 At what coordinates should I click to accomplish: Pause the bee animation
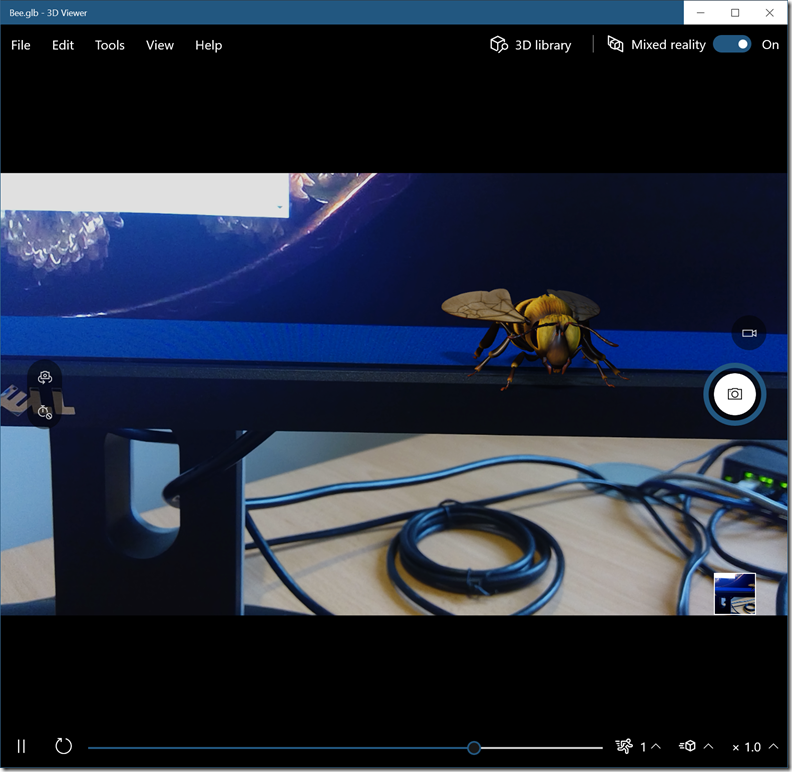click(21, 746)
